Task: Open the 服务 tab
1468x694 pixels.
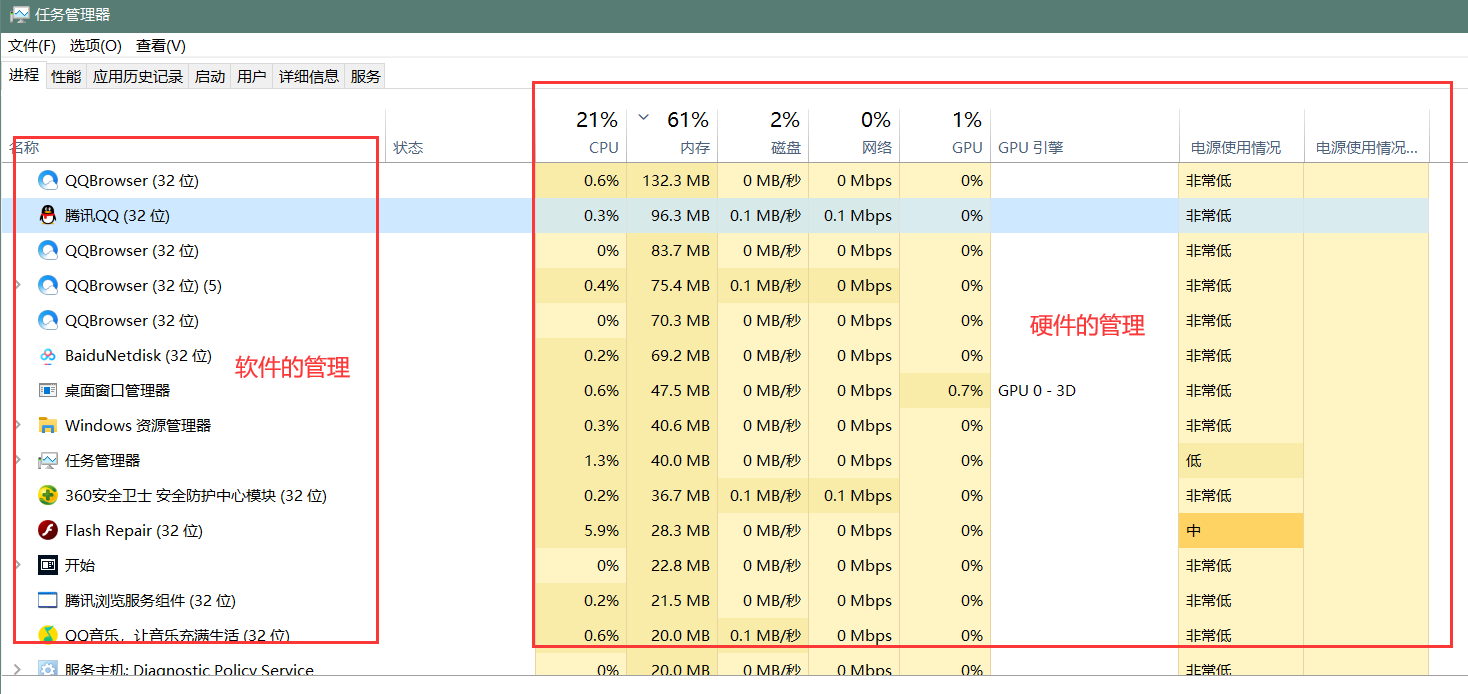Action: click(366, 76)
